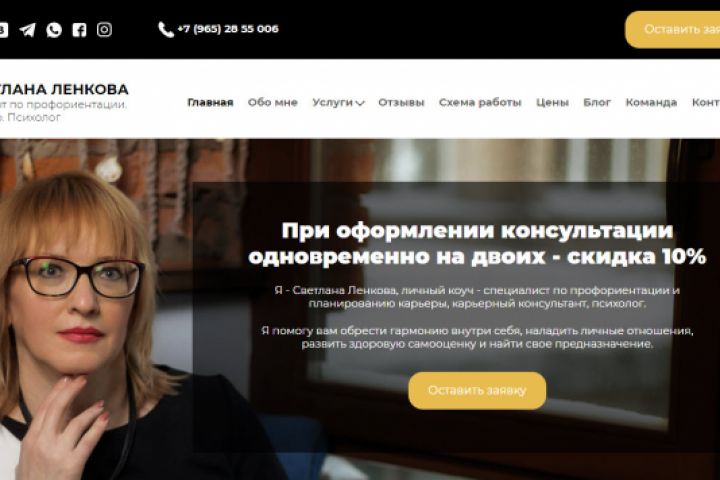The image size is (720, 480).
Task: Open the Команда page
Action: coord(651,102)
